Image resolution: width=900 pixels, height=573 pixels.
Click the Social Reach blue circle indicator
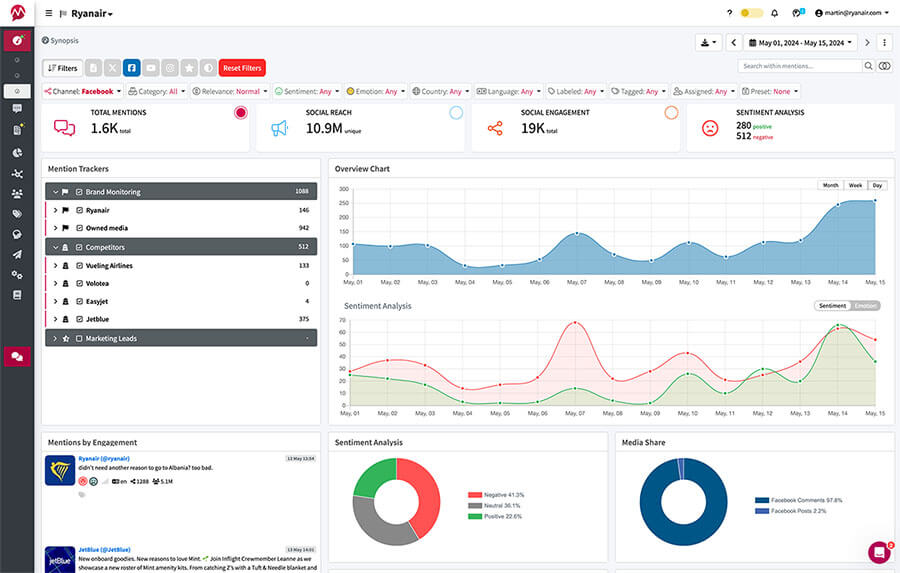[x=456, y=113]
